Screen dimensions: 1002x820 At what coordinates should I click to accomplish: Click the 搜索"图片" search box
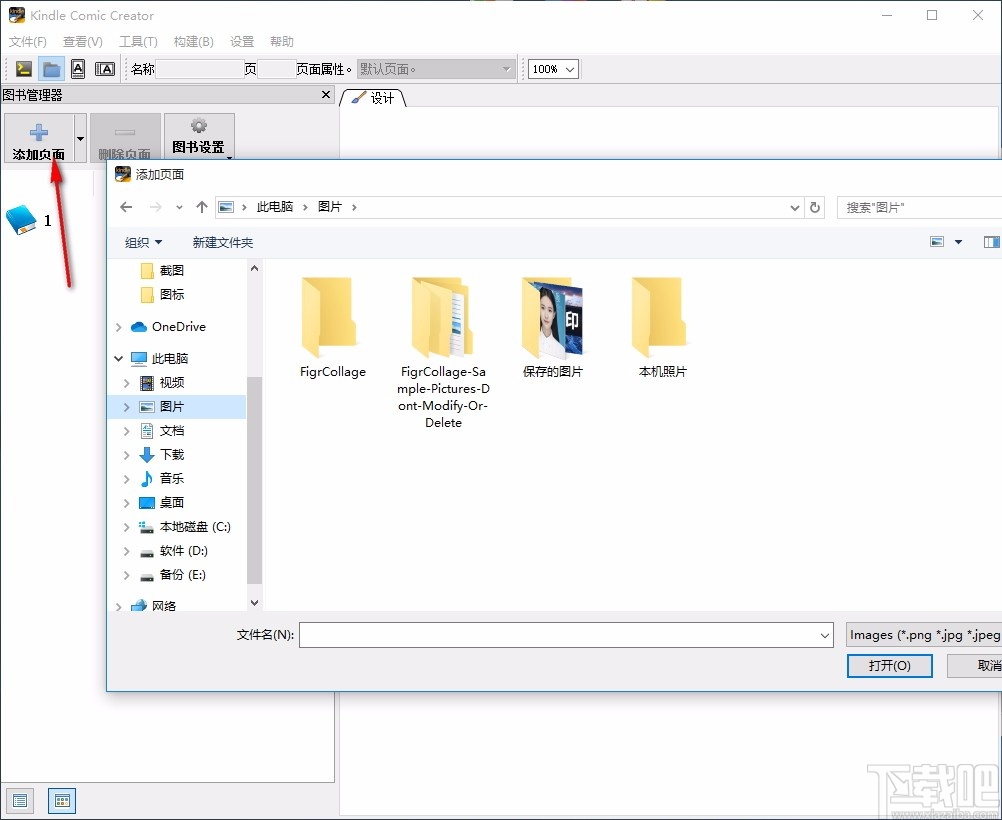click(x=920, y=207)
